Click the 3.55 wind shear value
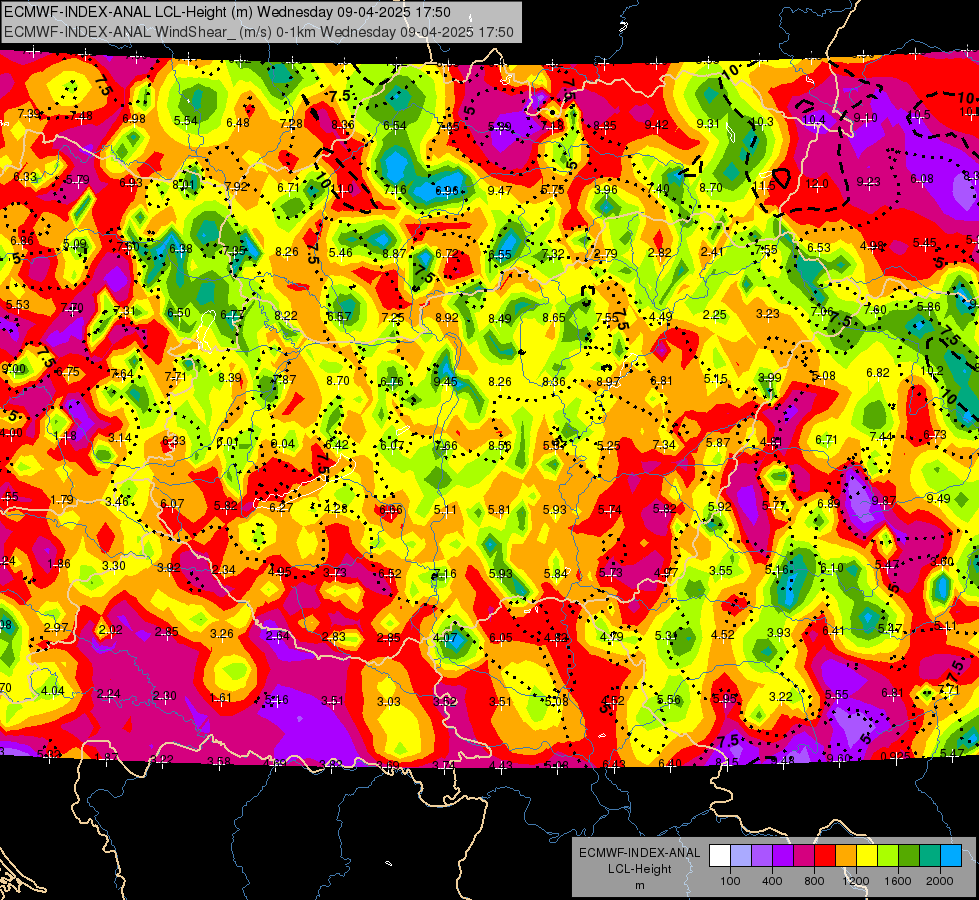979x900 pixels. (x=721, y=570)
